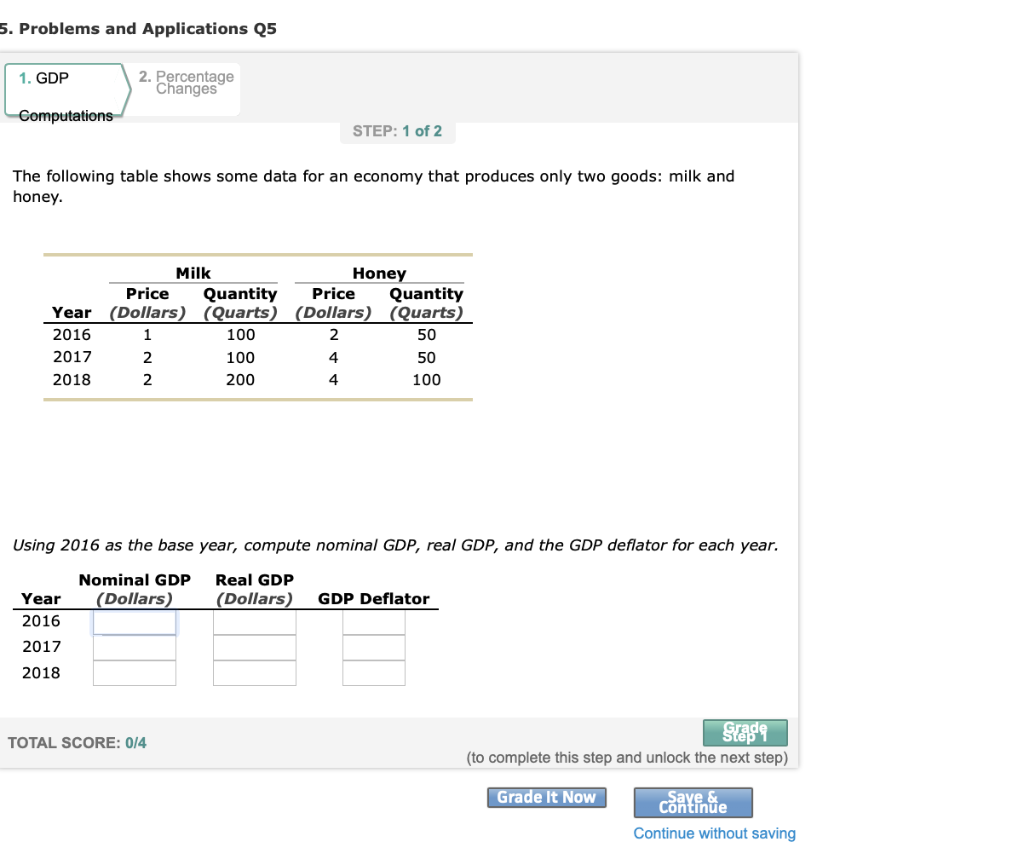Select the 2018 Real GDP entry box
1024x859 pixels.
click(254, 672)
